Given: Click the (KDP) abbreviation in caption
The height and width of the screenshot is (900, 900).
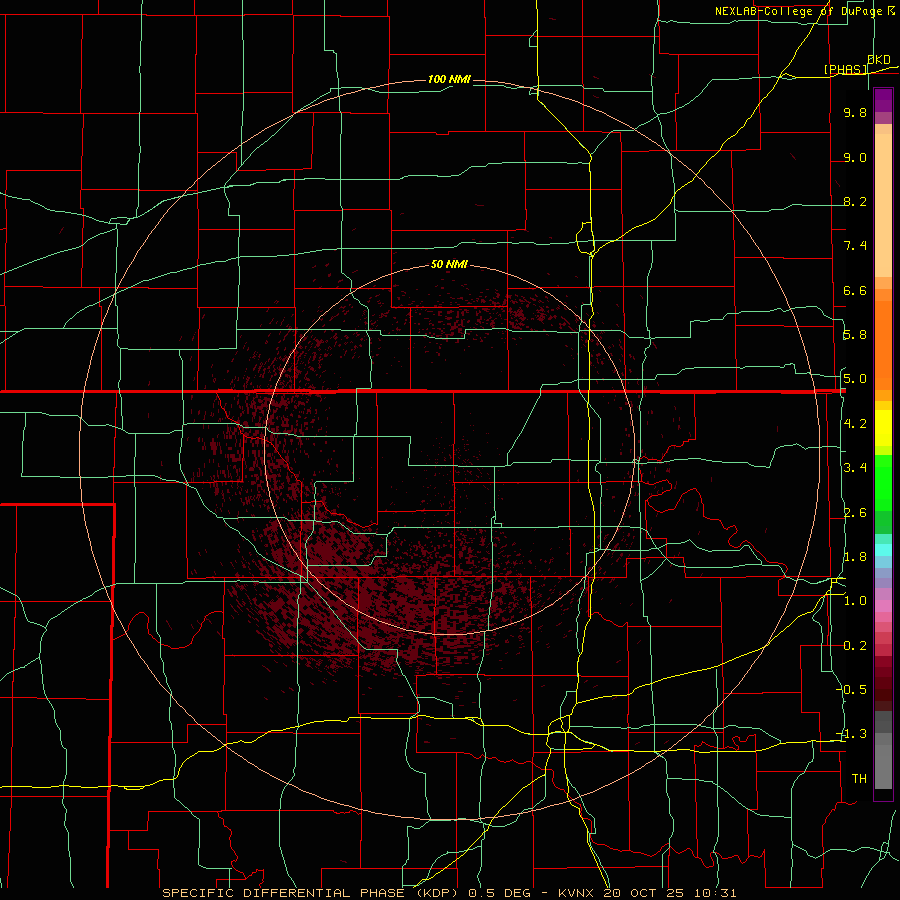Looking at the screenshot, I should point(439,893).
